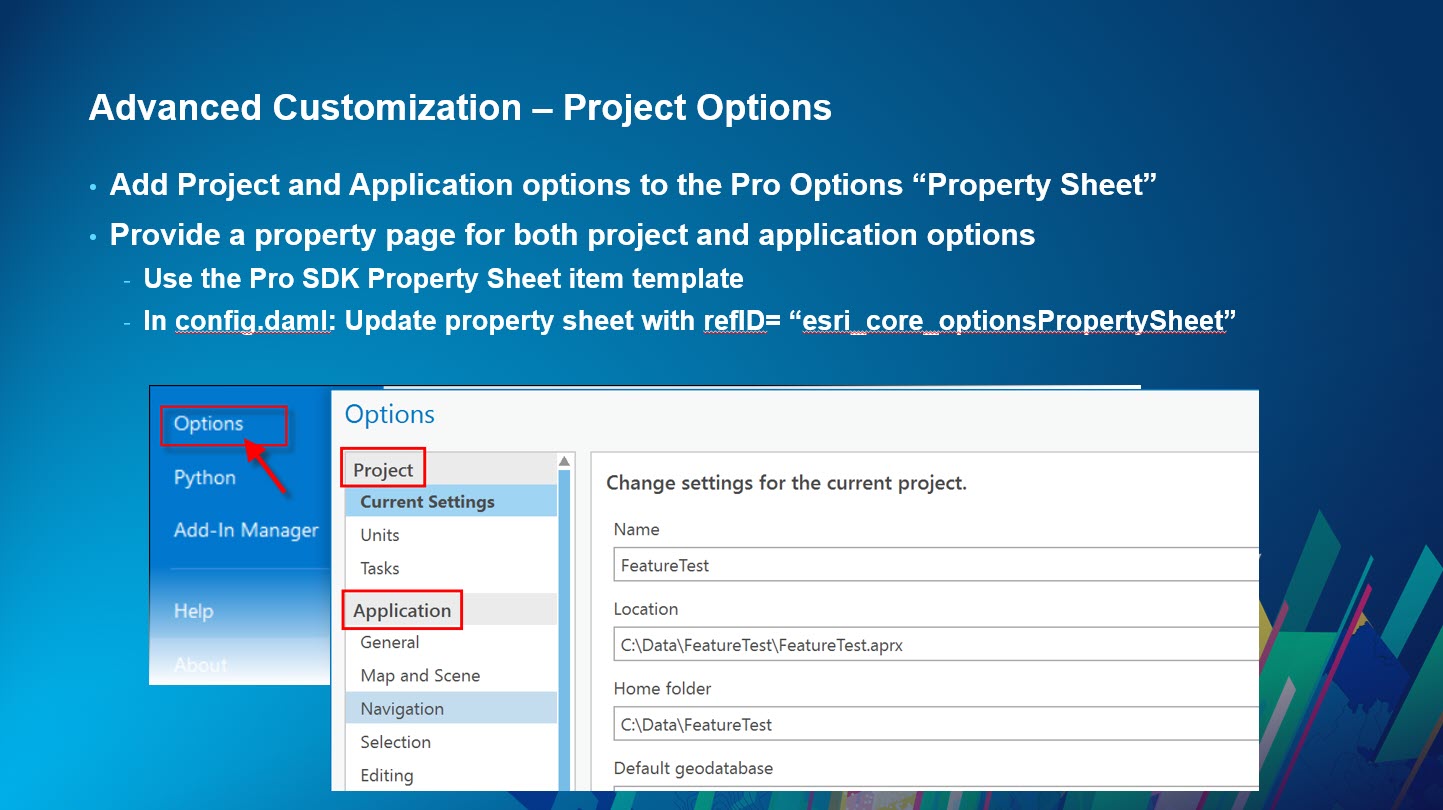Select the About option
The height and width of the screenshot is (810, 1443).
point(200,663)
